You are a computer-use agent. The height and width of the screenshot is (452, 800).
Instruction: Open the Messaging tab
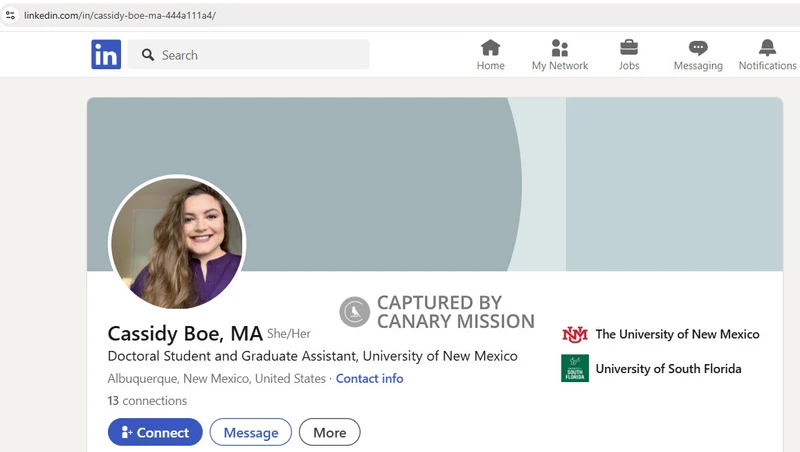[x=698, y=55]
